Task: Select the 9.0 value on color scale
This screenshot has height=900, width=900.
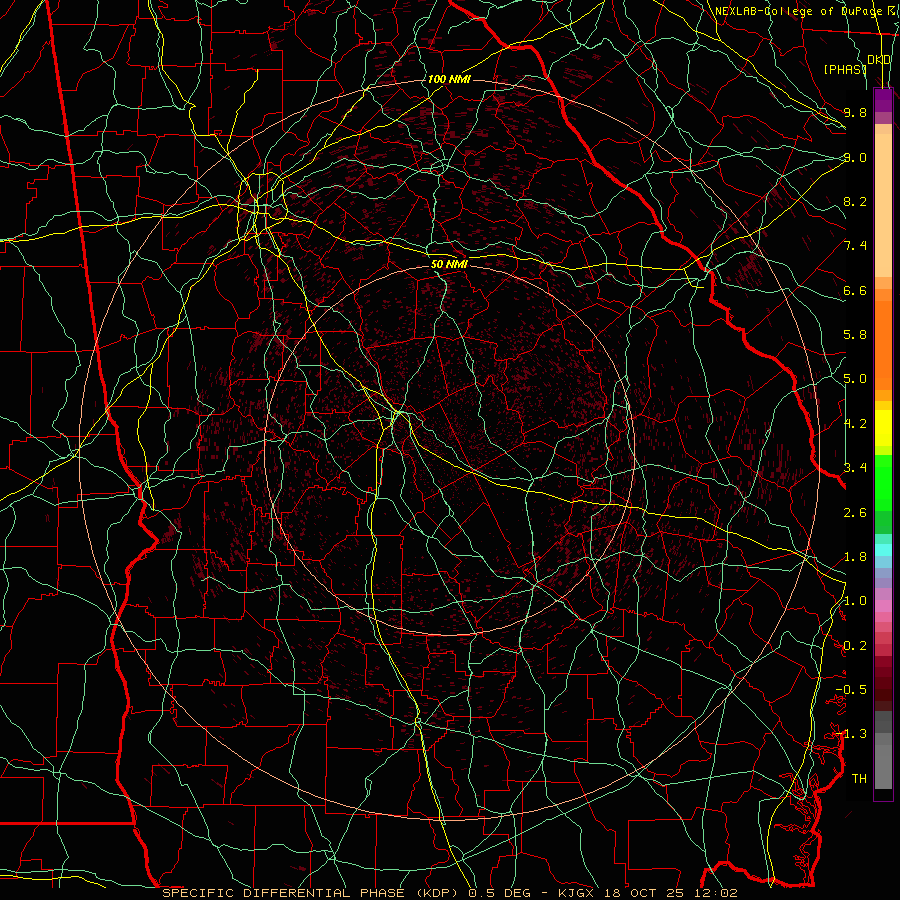Action: 855,157
